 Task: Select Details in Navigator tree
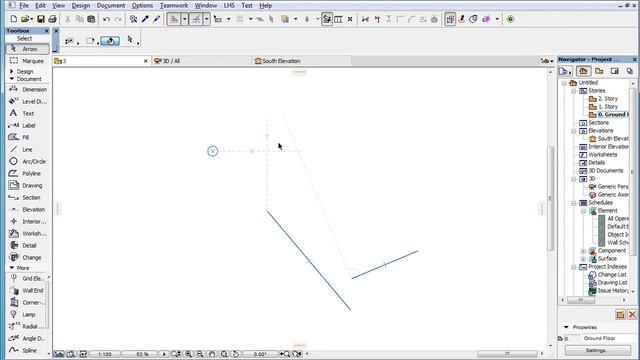[596, 162]
